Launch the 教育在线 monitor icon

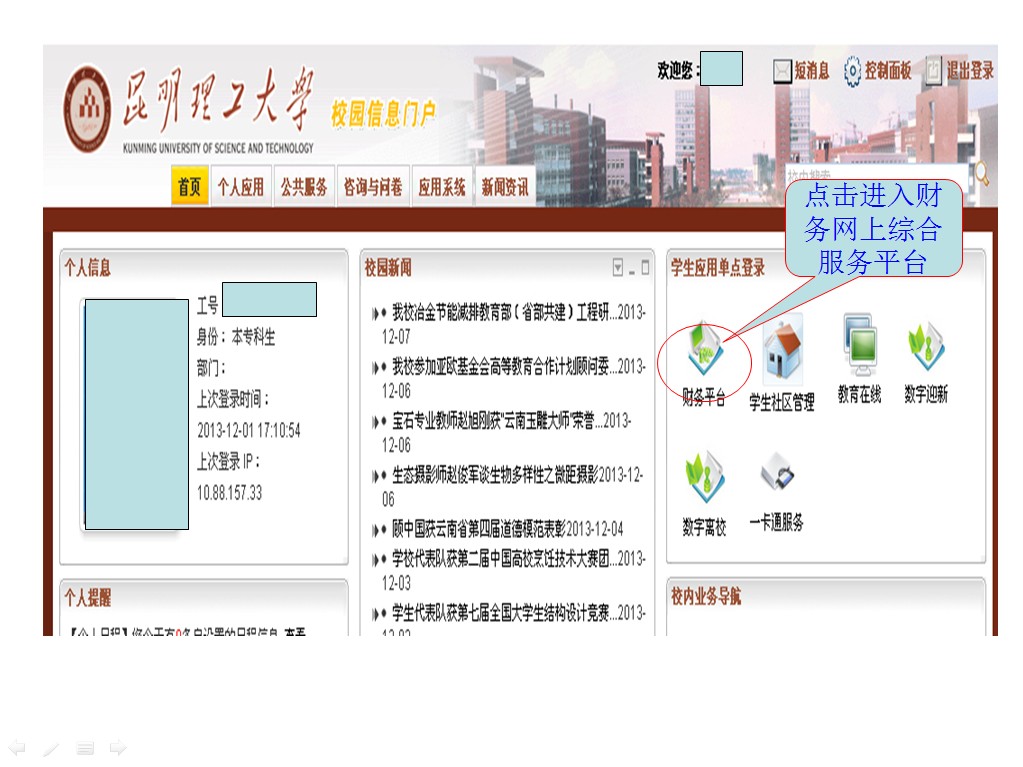point(859,347)
